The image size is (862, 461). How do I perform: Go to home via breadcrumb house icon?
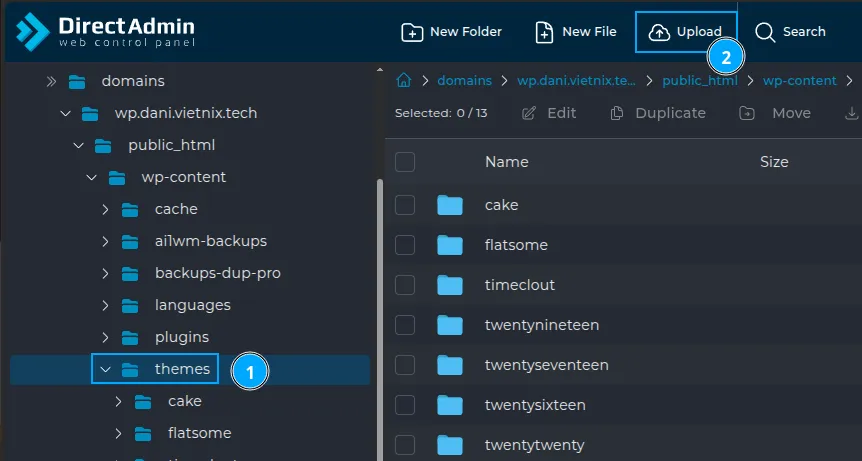tap(404, 81)
